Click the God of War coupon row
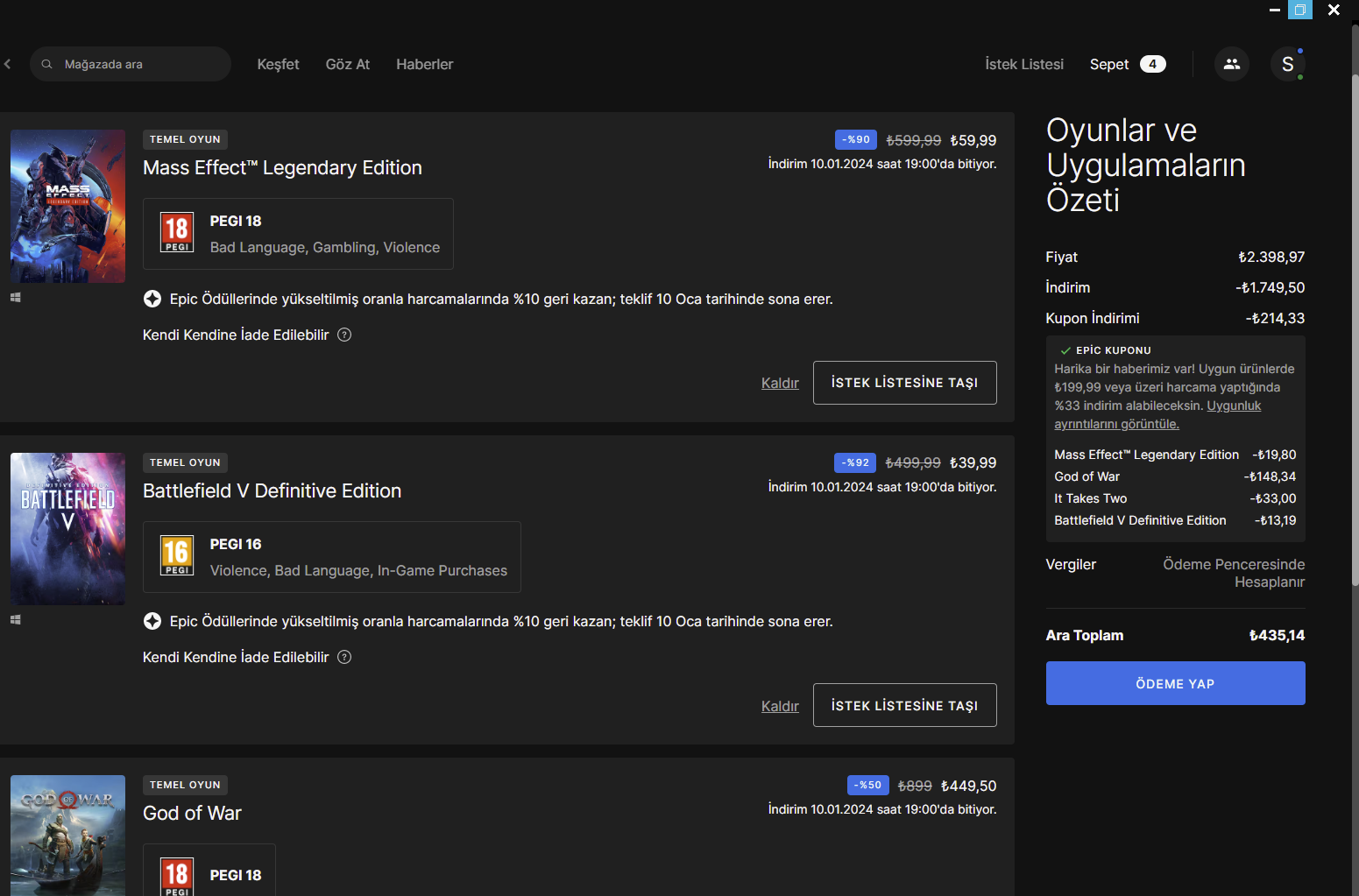The width and height of the screenshot is (1359, 896). 1175,476
